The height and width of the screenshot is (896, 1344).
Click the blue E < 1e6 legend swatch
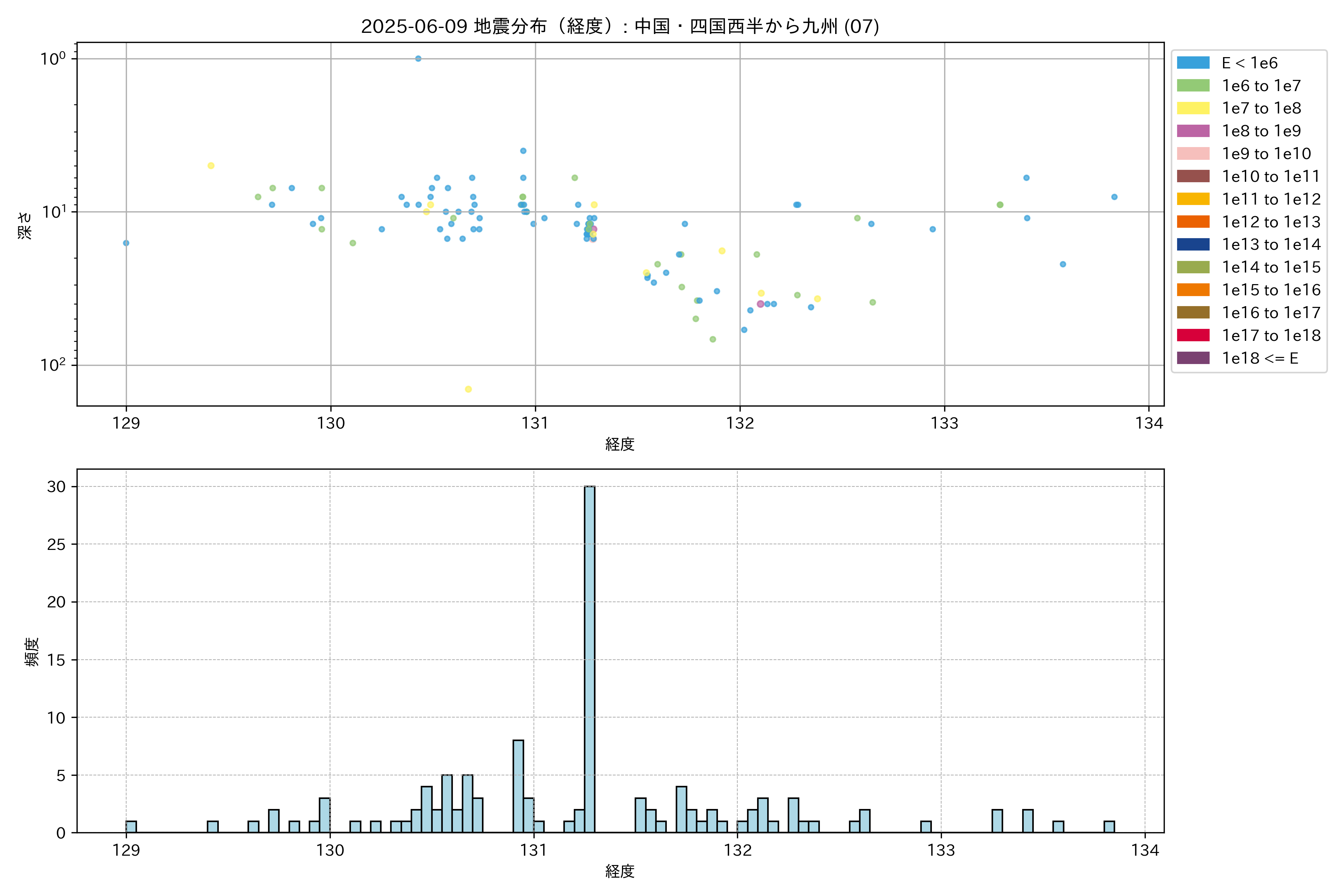click(1192, 63)
